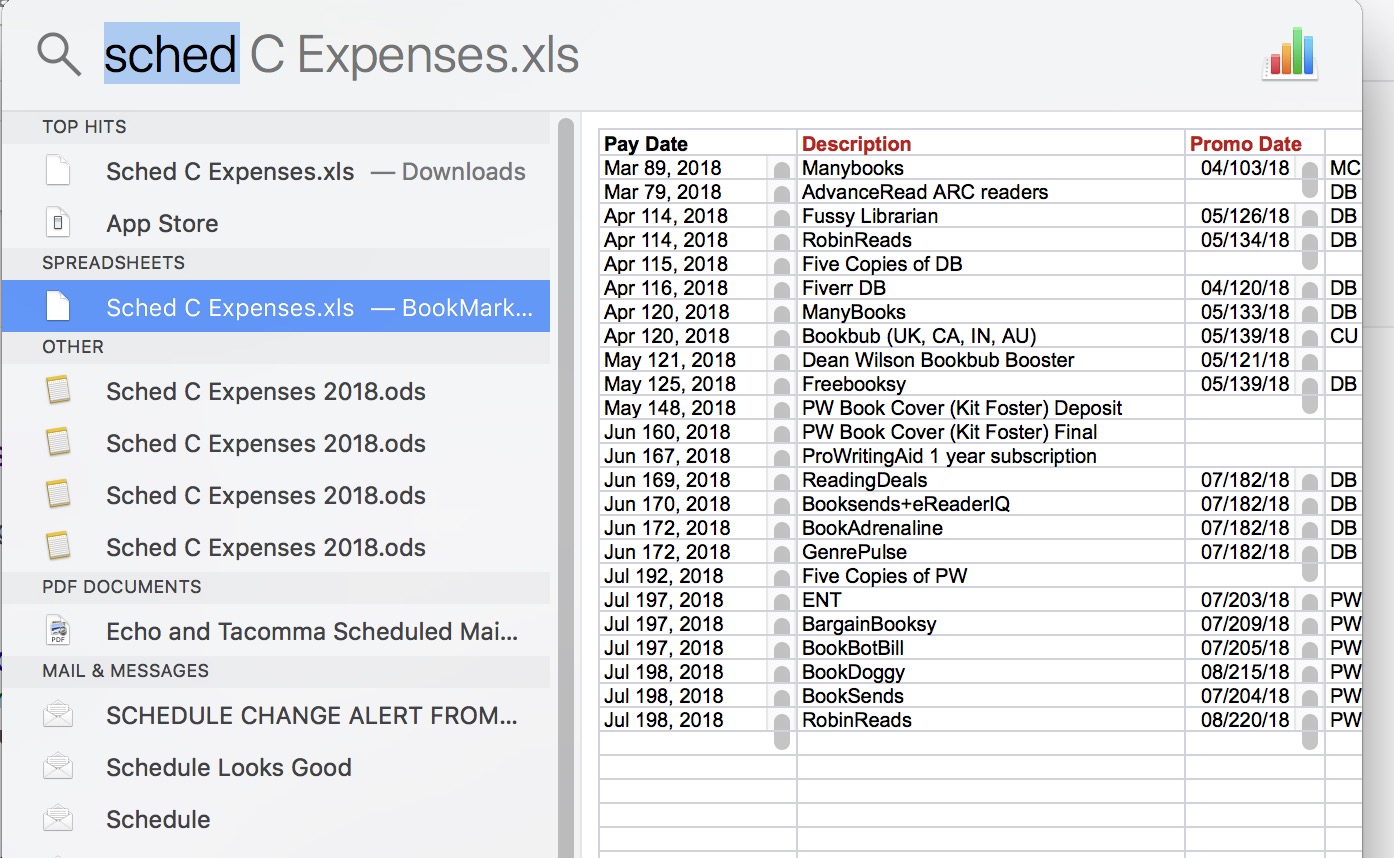Image resolution: width=1394 pixels, height=858 pixels.
Task: Click the BookAdrenaline description cell
Action: point(991,528)
